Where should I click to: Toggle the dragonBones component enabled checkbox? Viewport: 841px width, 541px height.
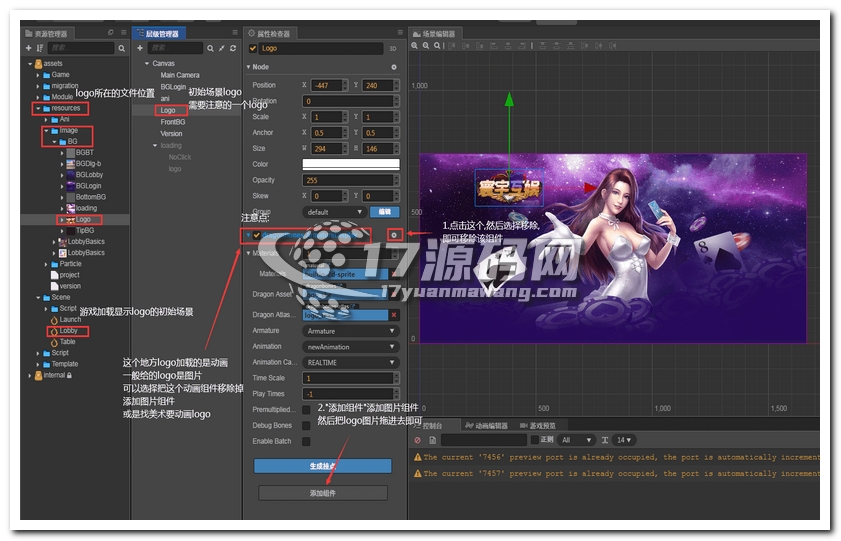pyautogui.click(x=256, y=235)
